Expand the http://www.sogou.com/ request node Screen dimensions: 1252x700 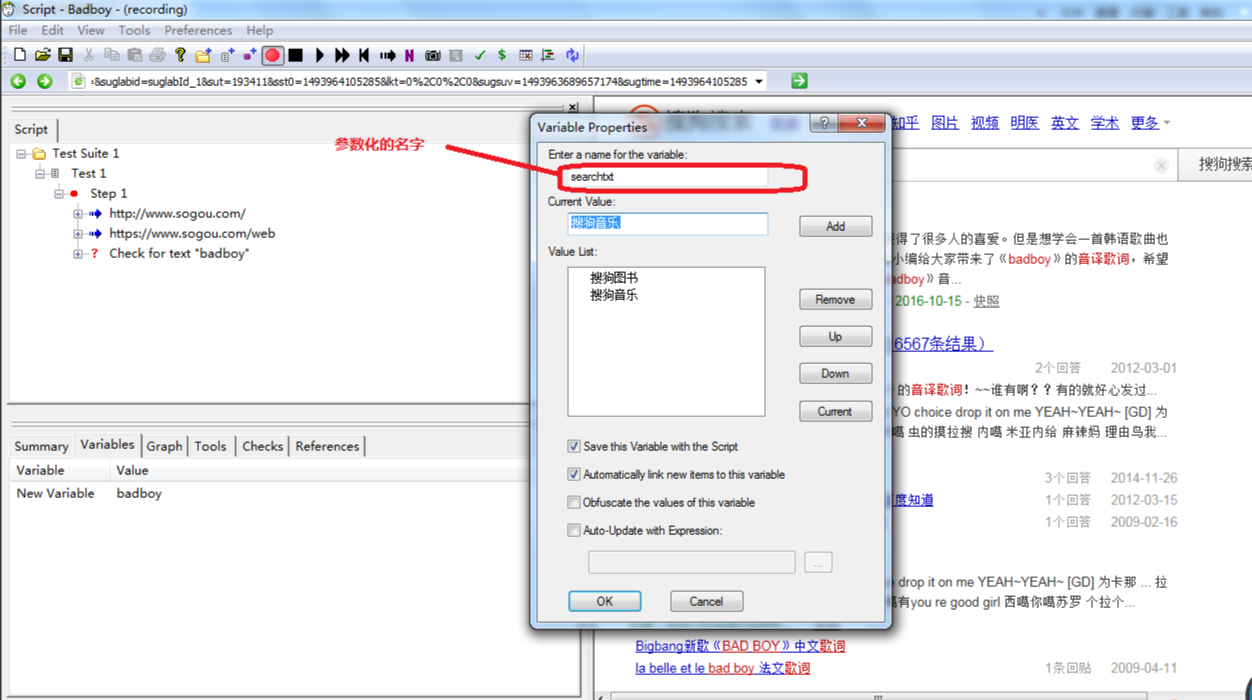coord(78,214)
